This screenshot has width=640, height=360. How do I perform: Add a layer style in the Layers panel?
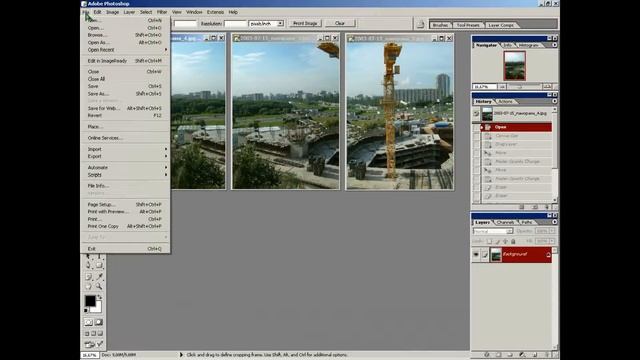coord(487,355)
